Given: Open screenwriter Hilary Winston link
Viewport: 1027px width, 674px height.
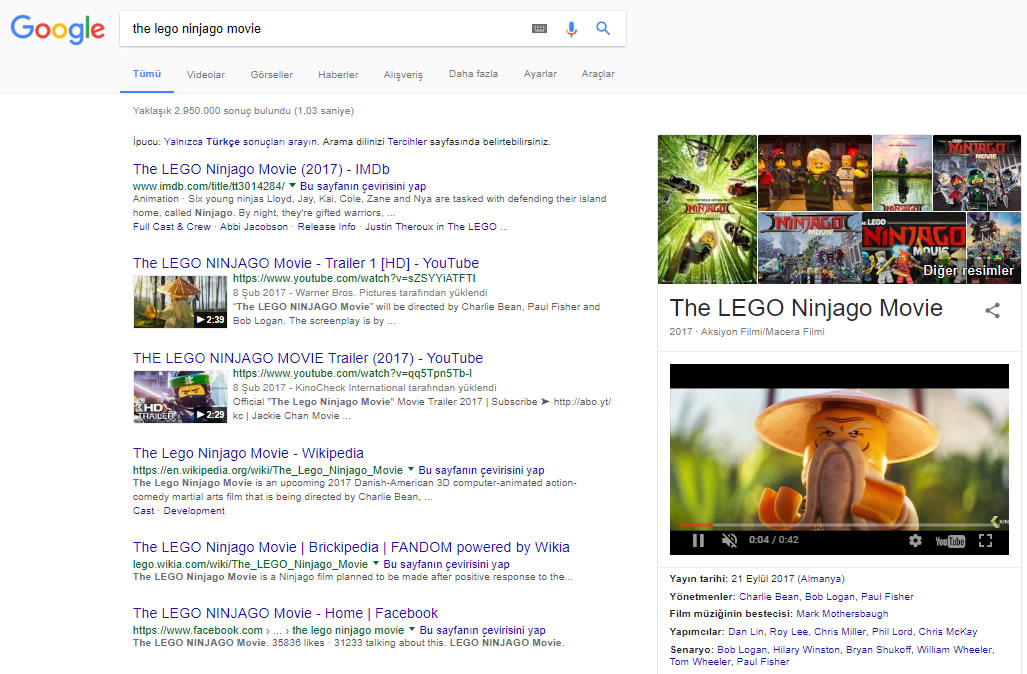Looking at the screenshot, I should tap(806, 650).
